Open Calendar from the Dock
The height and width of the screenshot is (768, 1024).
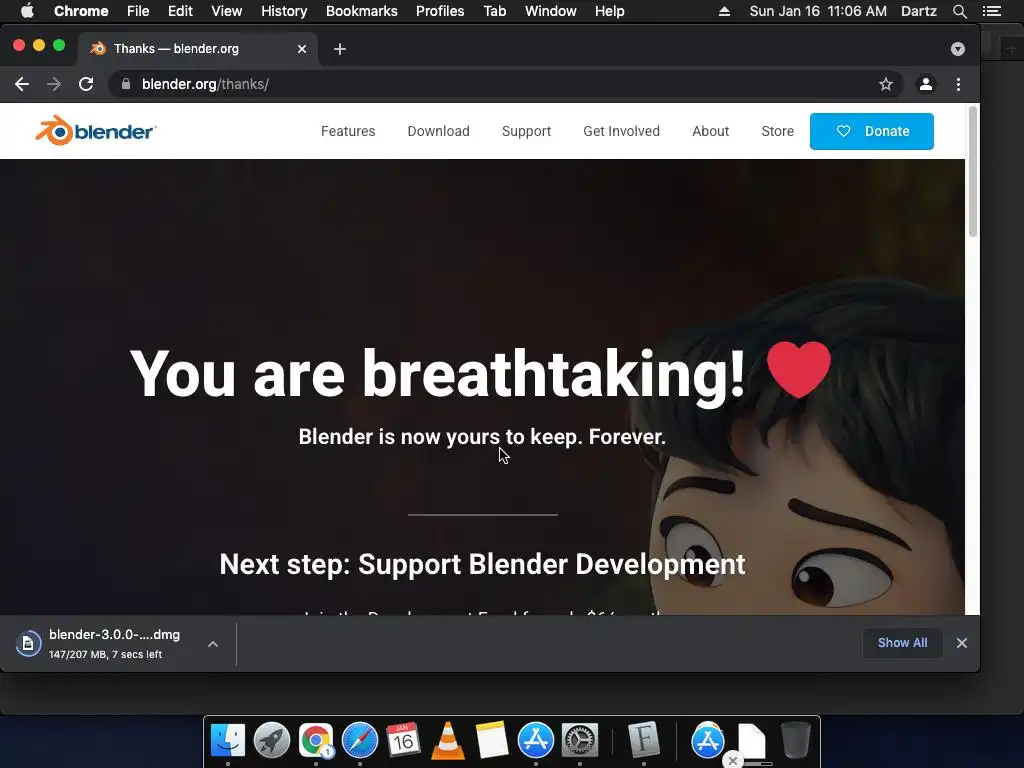tap(403, 741)
